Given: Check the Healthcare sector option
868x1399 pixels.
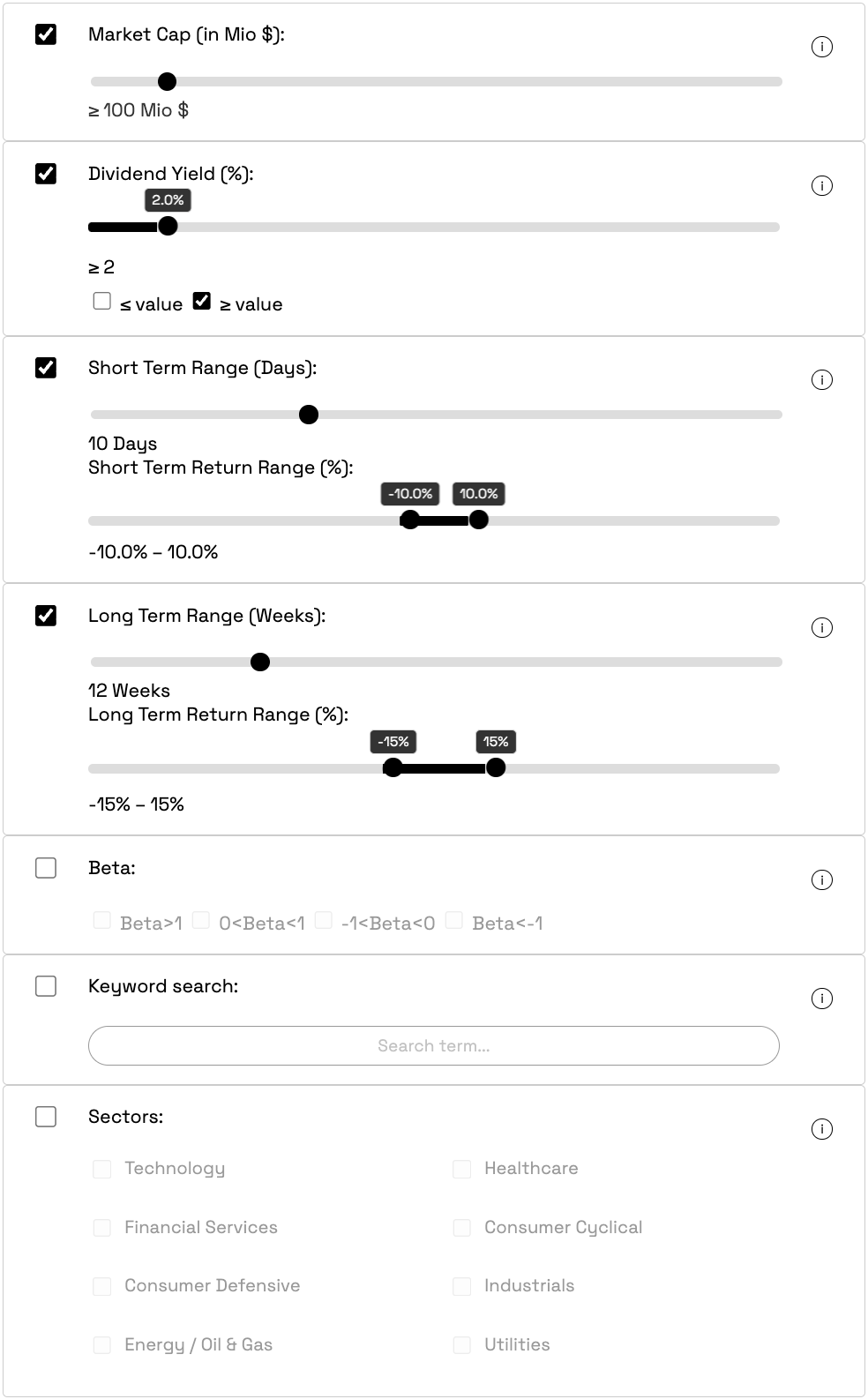Looking at the screenshot, I should (x=461, y=1168).
